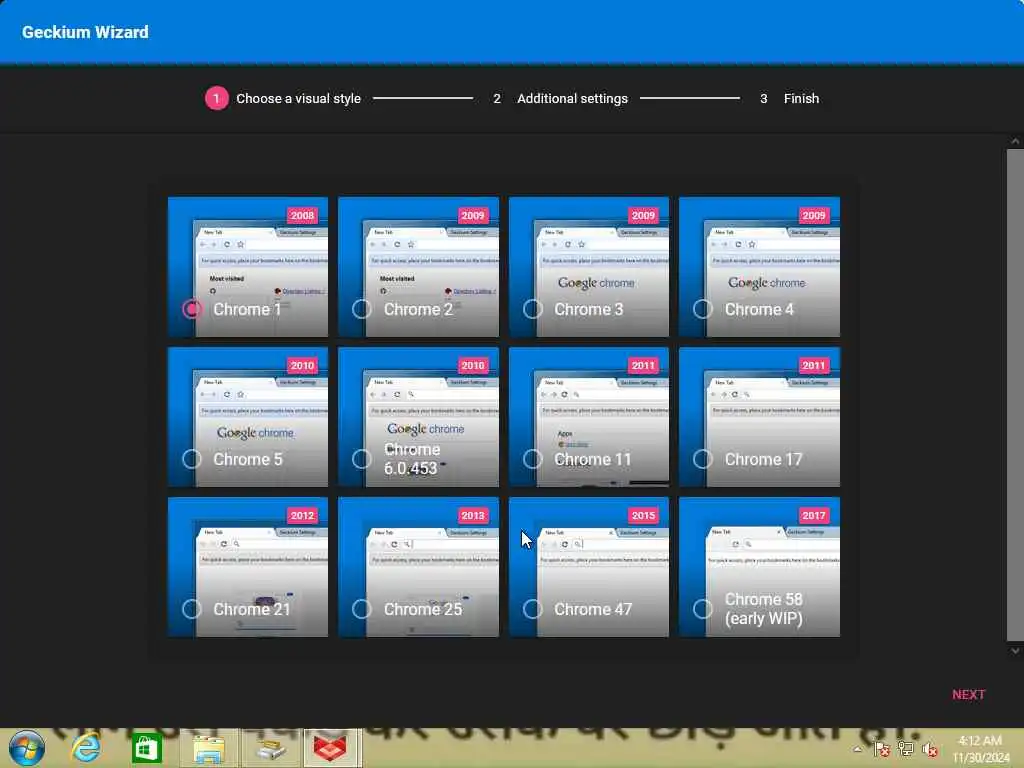Click the scrollbar down arrow

click(x=1015, y=650)
